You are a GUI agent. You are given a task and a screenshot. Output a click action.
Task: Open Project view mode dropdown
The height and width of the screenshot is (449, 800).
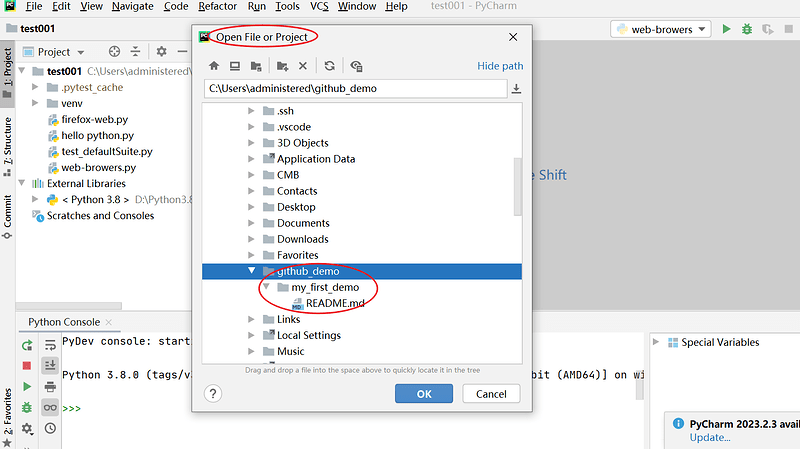[x=81, y=52]
